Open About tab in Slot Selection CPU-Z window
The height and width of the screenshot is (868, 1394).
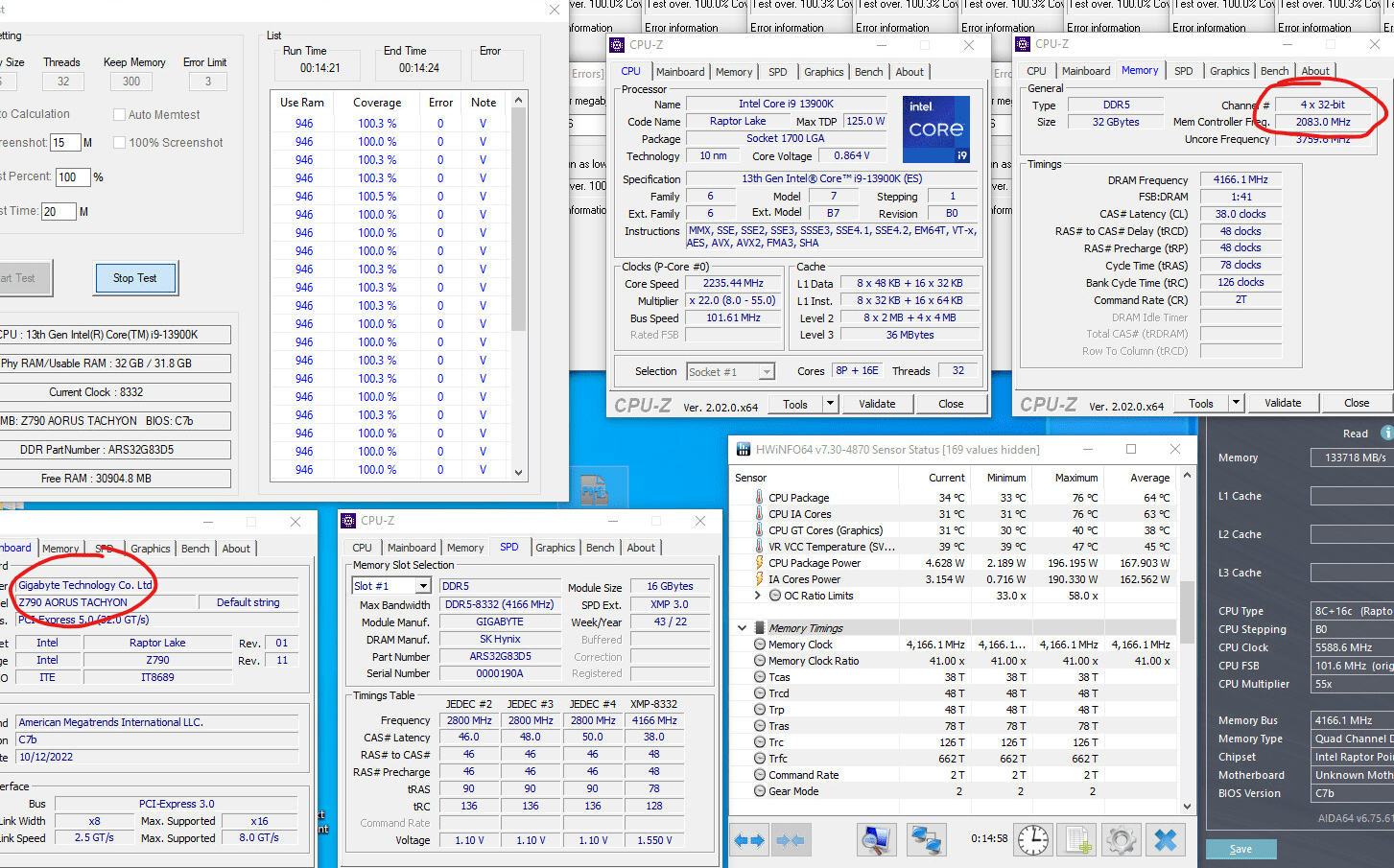coord(642,548)
